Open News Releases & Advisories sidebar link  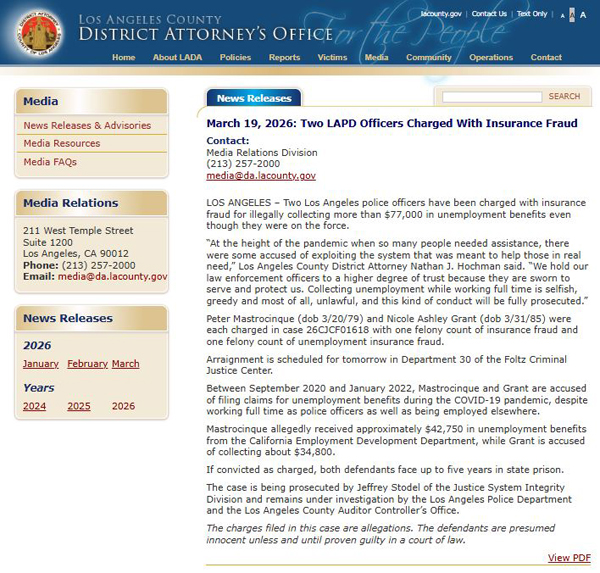coord(87,126)
